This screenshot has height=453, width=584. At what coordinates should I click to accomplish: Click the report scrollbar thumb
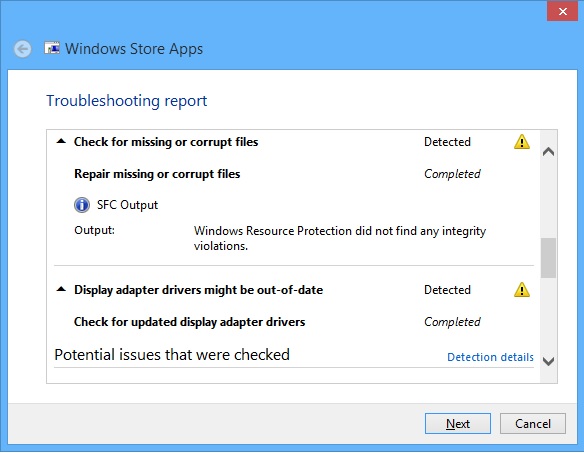[x=549, y=258]
